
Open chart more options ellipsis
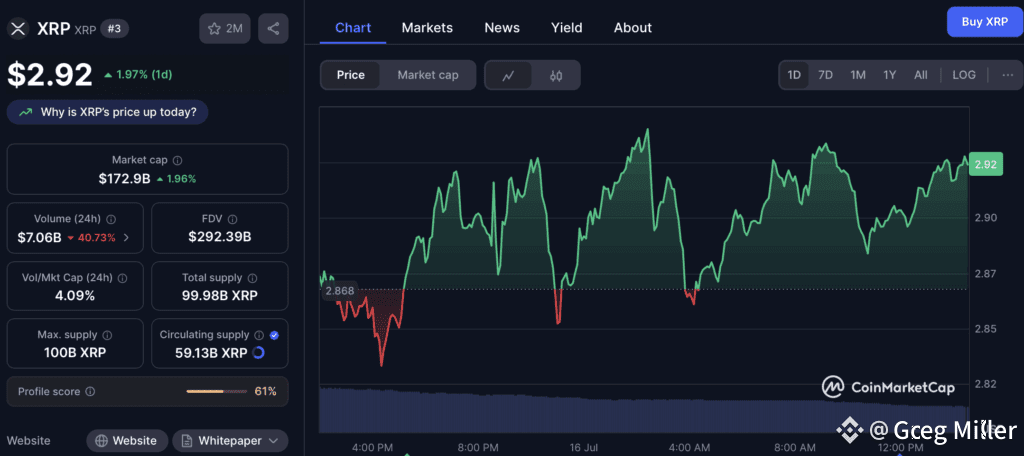[x=1008, y=75]
